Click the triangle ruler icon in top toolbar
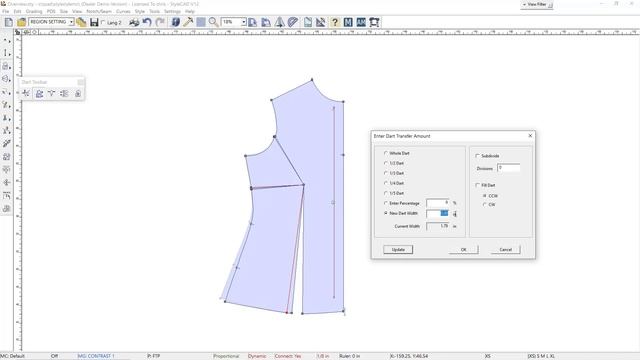640x360 pixels. [x=321, y=22]
